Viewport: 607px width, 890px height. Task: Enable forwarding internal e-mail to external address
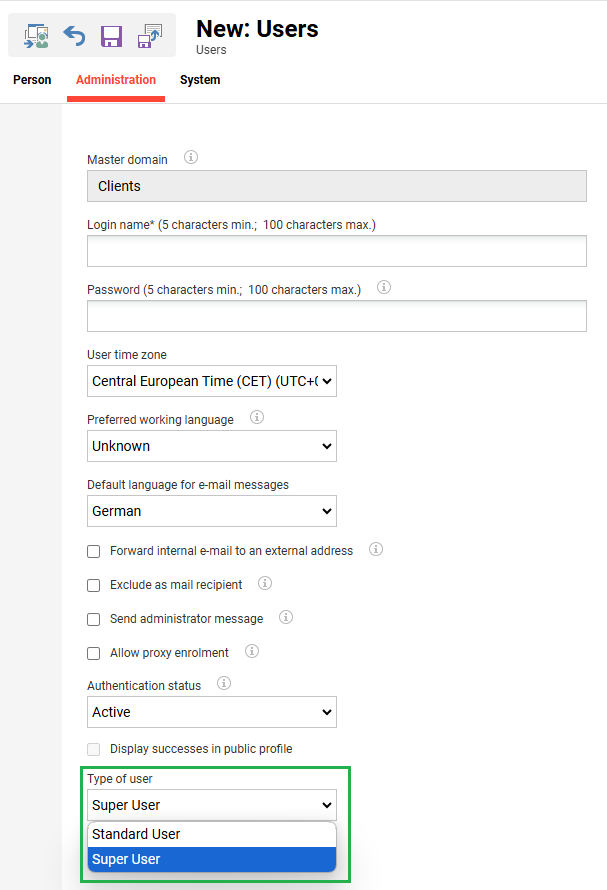93,551
